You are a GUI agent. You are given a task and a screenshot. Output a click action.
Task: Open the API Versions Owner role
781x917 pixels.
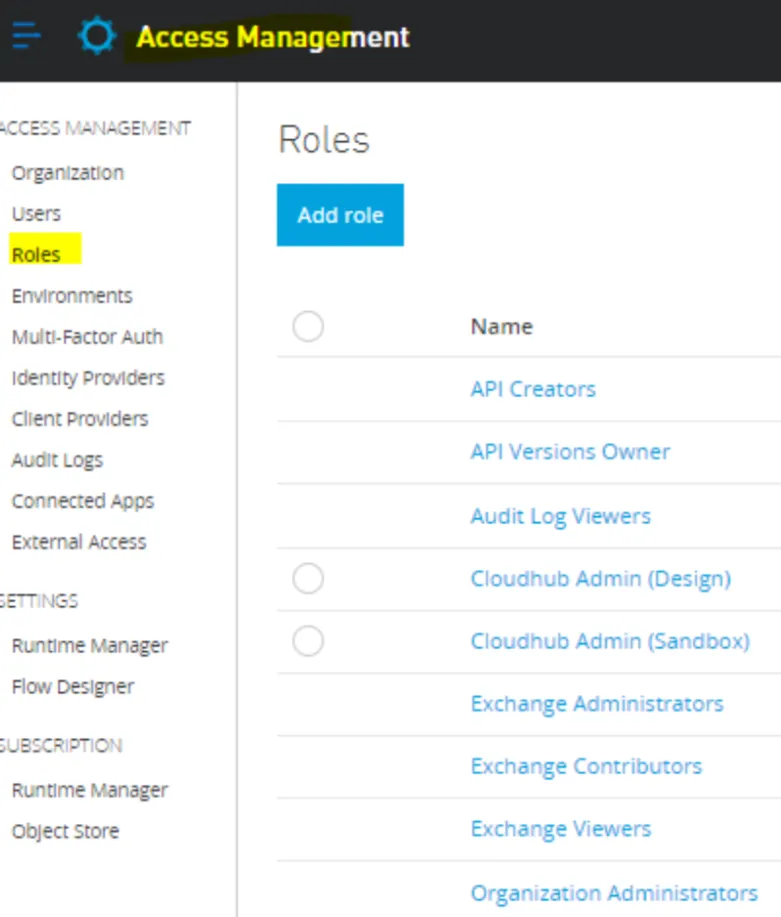[x=570, y=451]
